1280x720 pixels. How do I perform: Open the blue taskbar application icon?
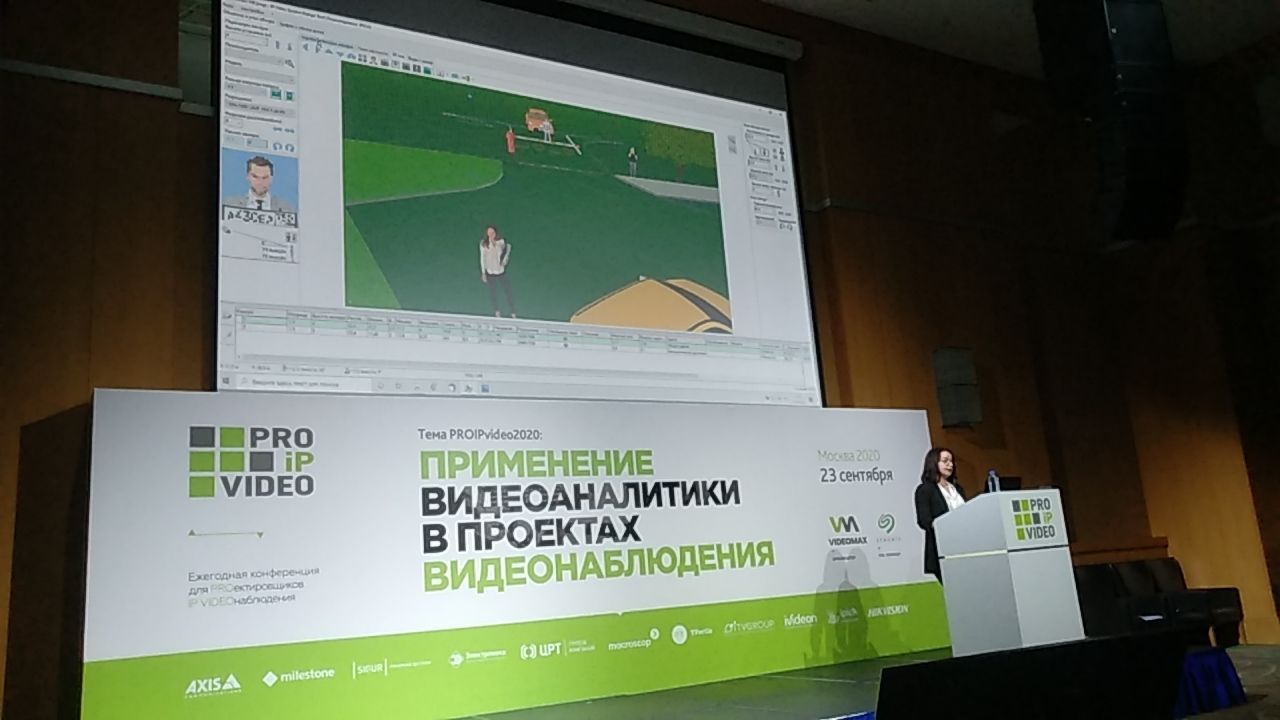485,388
